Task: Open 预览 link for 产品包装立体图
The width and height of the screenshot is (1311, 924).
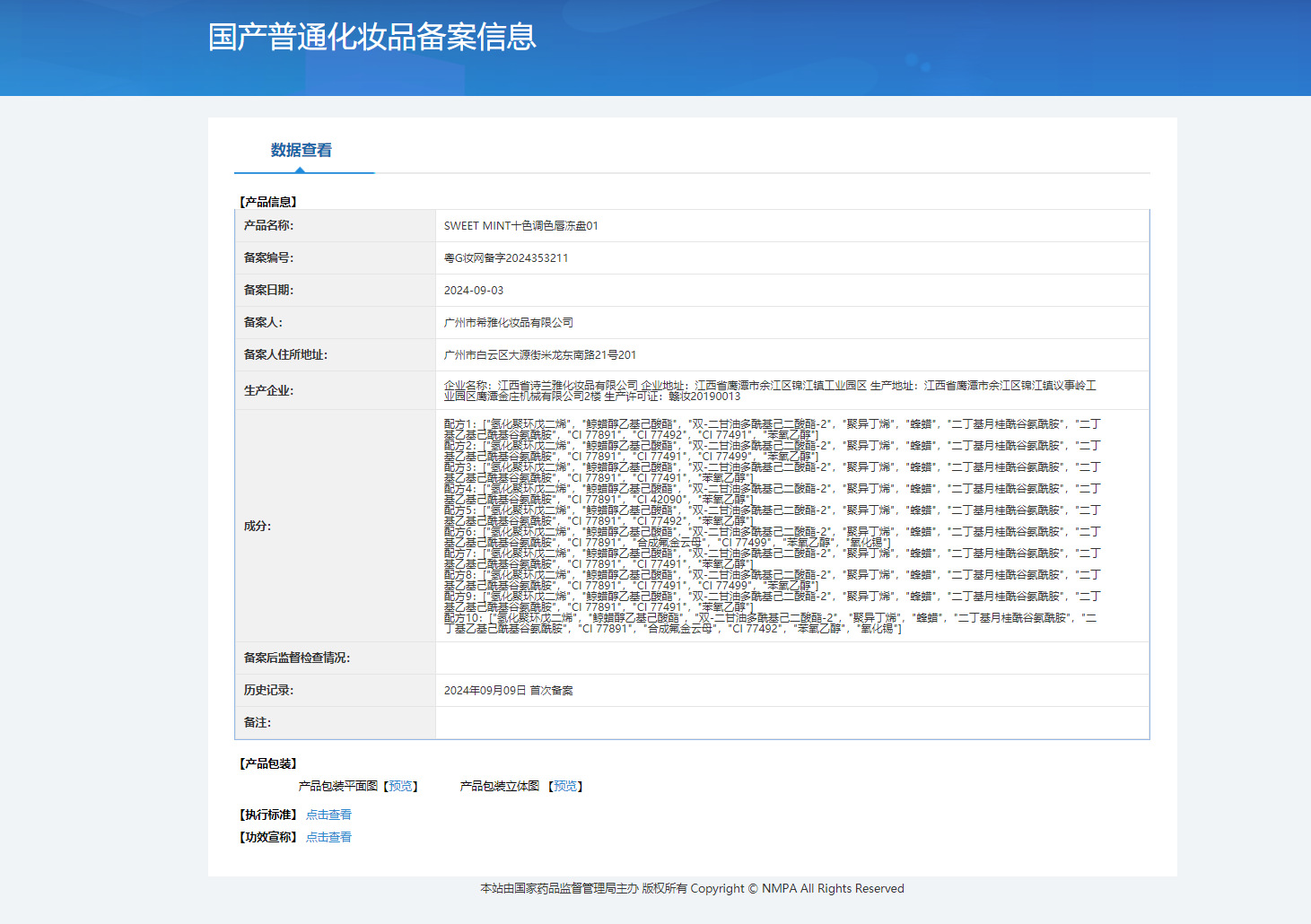Action: [x=565, y=786]
